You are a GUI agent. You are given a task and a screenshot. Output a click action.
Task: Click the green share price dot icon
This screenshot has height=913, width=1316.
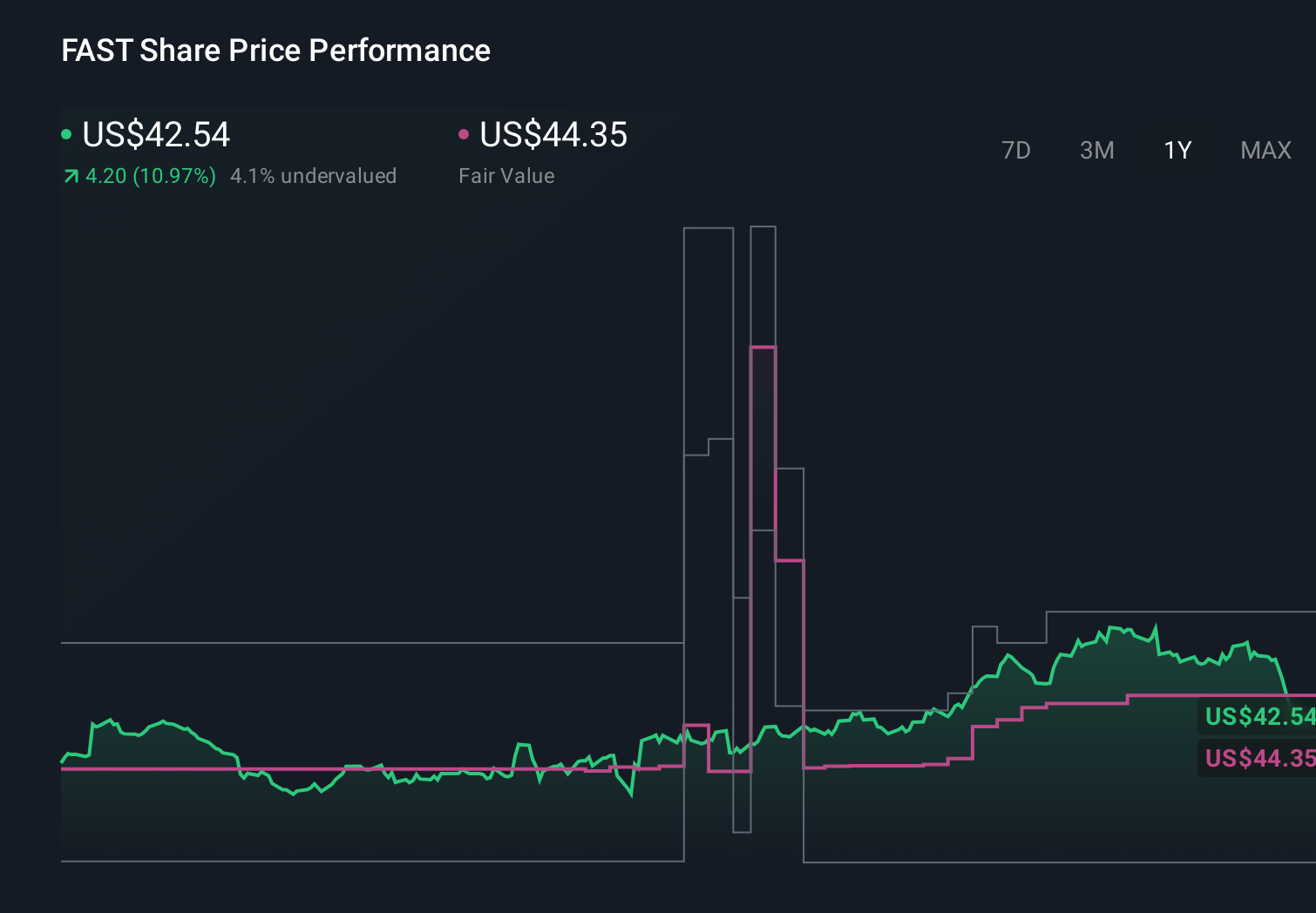pos(66,134)
